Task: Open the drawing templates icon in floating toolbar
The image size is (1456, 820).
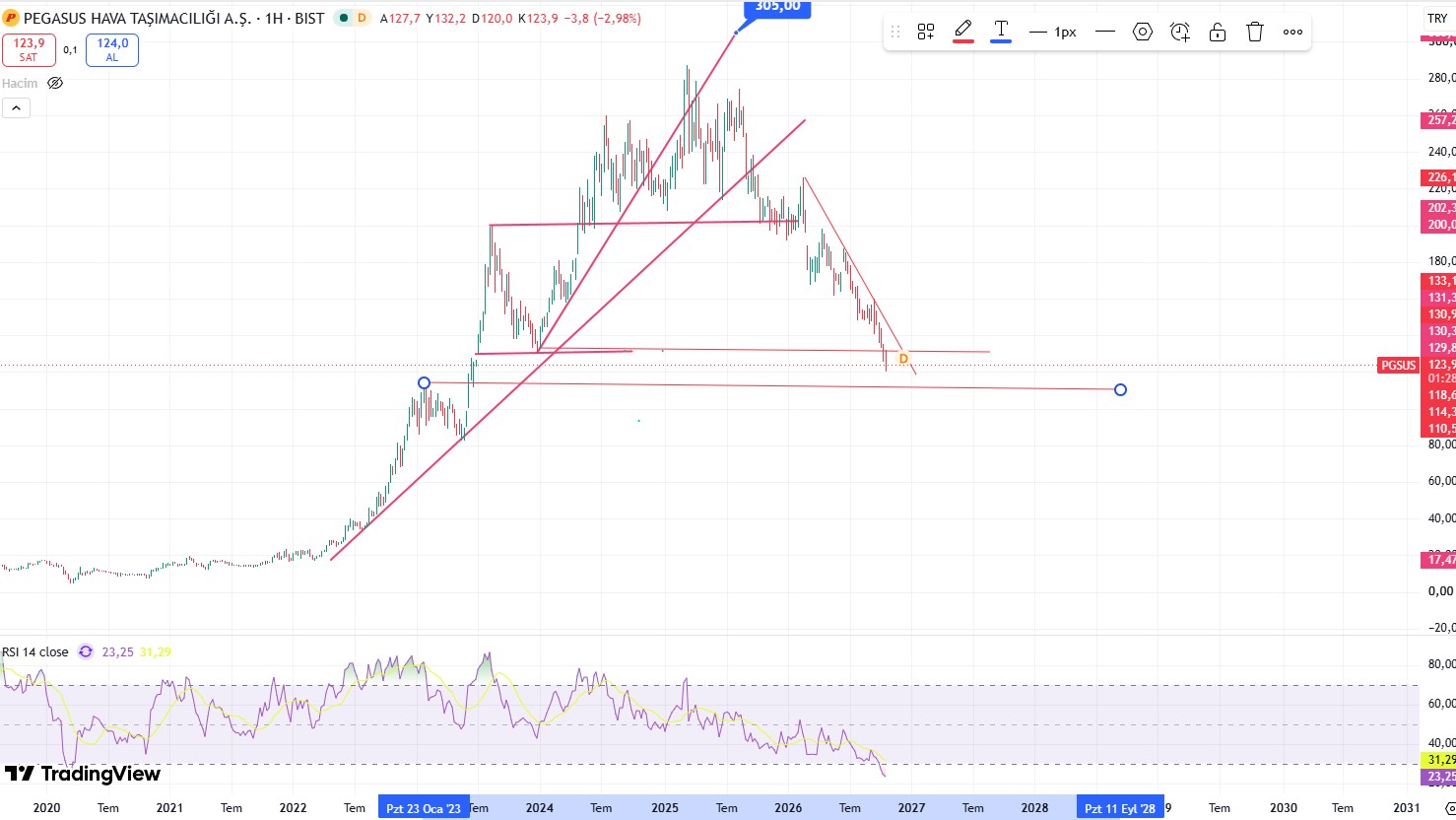Action: click(925, 32)
